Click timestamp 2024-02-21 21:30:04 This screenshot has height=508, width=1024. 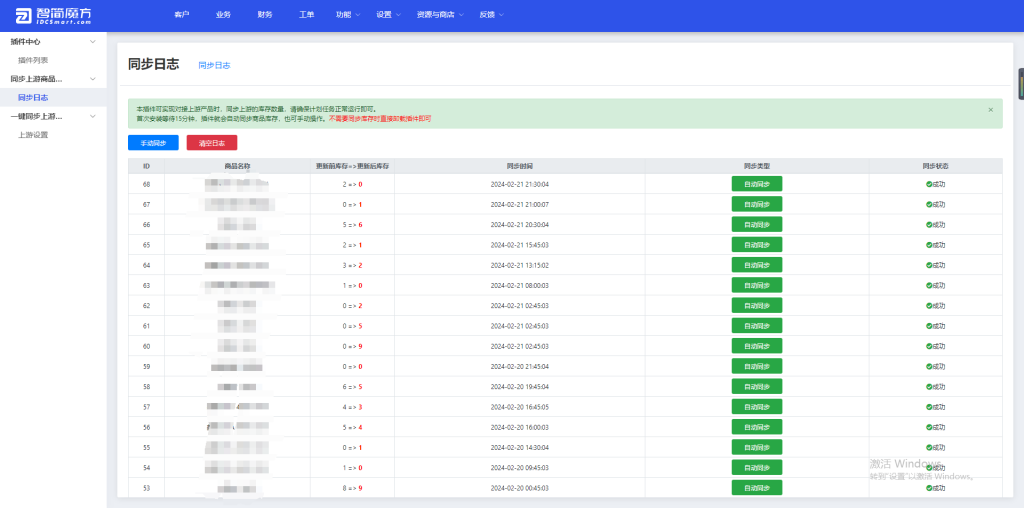(x=520, y=184)
